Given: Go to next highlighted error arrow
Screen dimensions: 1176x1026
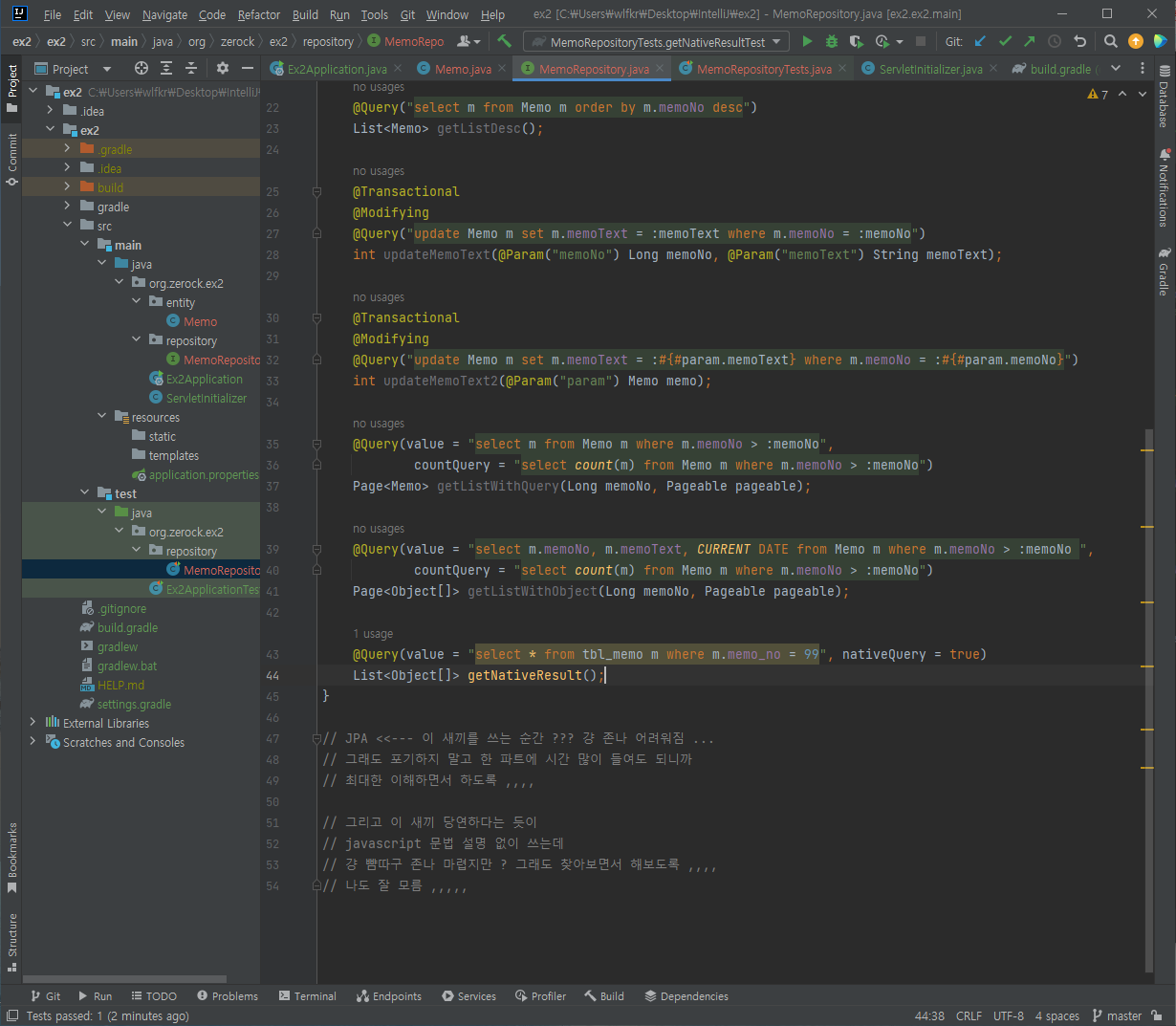Looking at the screenshot, I should pyautogui.click(x=1142, y=95).
